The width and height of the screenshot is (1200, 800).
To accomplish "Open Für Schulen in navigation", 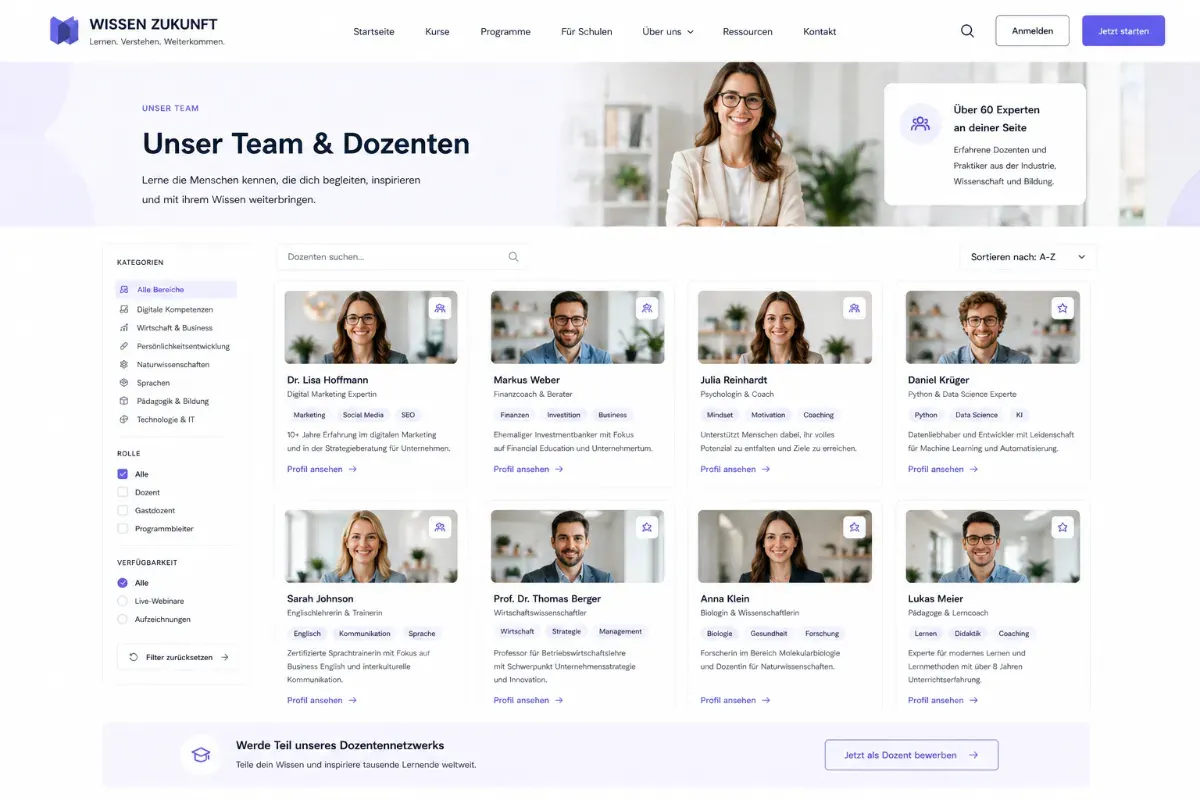I will click(x=587, y=31).
